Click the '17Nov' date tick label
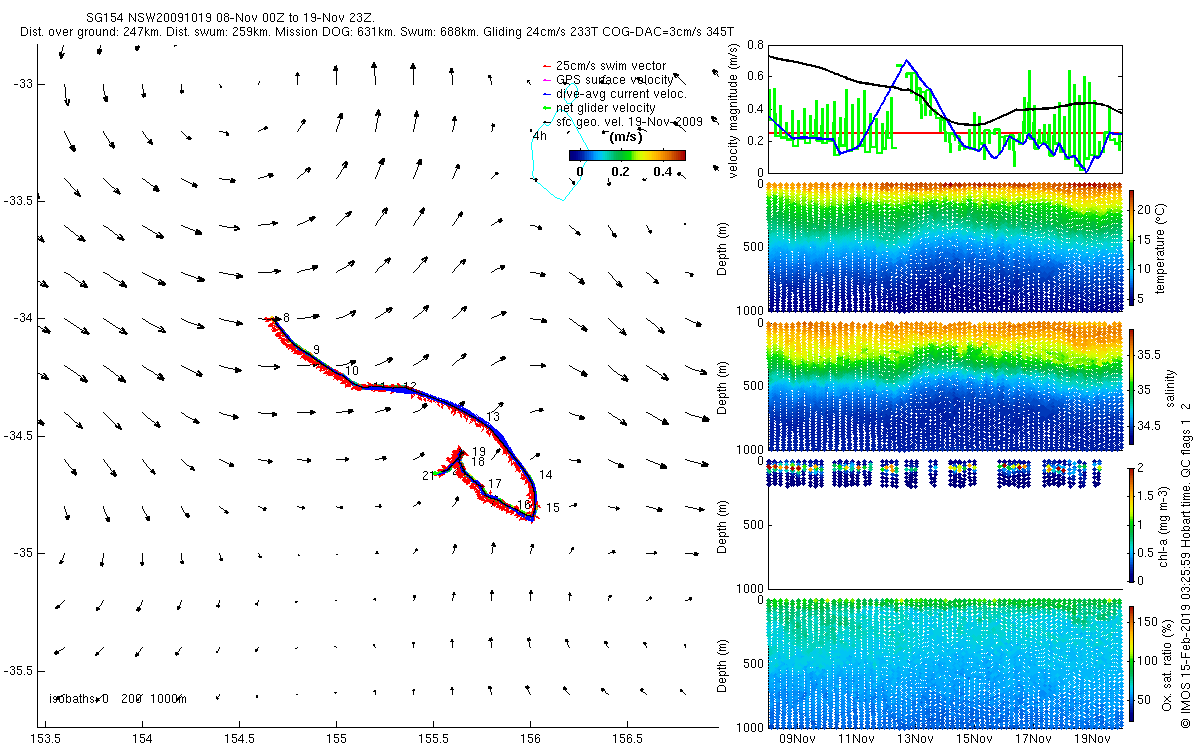The image size is (1200, 750). click(1034, 739)
